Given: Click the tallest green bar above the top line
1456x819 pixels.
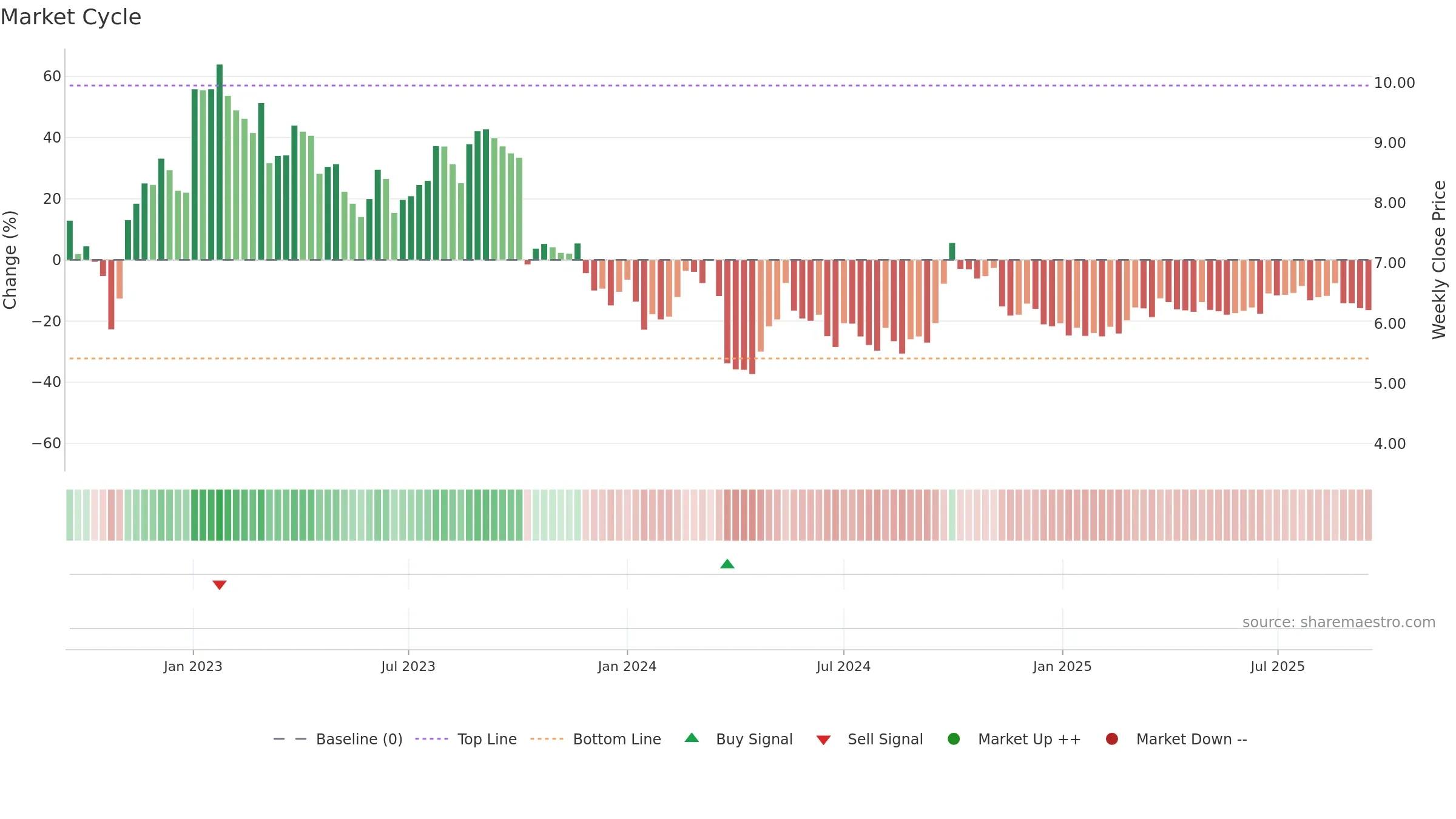Looking at the screenshot, I should click(220, 162).
